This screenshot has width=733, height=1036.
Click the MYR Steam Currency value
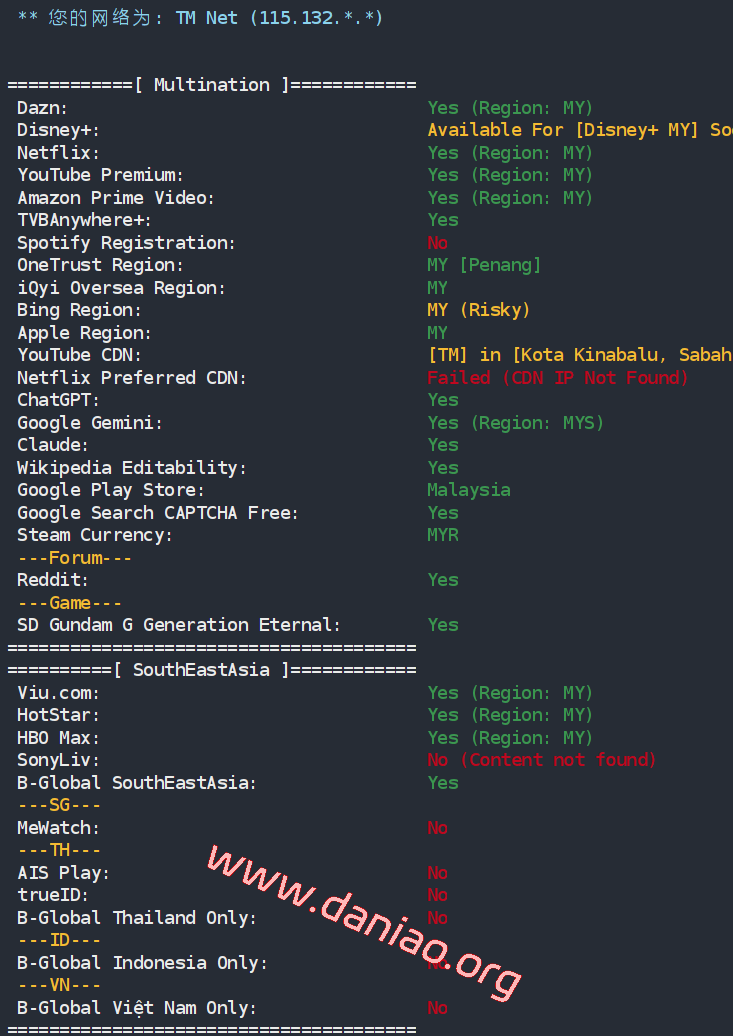pyautogui.click(x=443, y=535)
